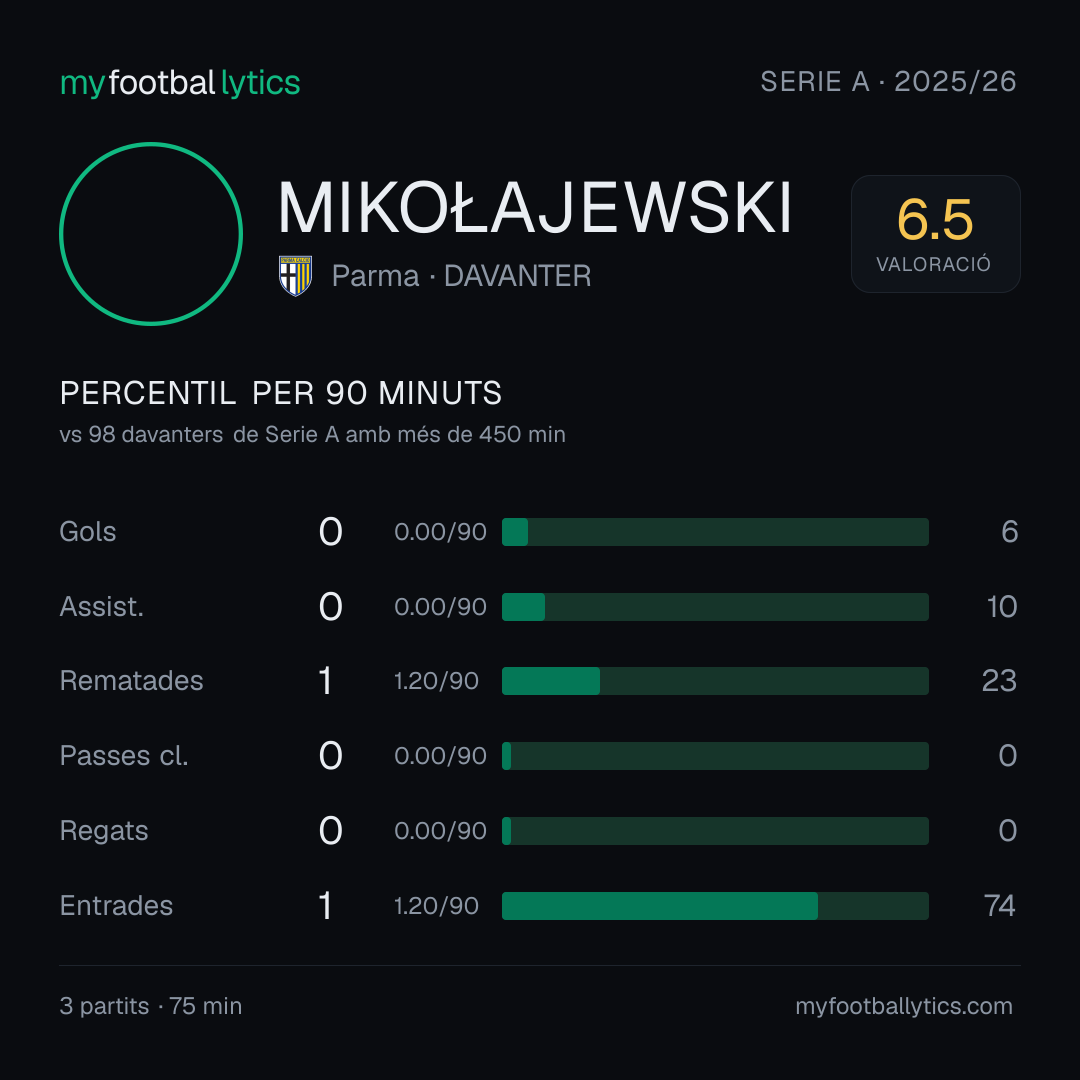Click the Assist. percentile bar
Viewport: 1080px width, 1080px height.
715,607
